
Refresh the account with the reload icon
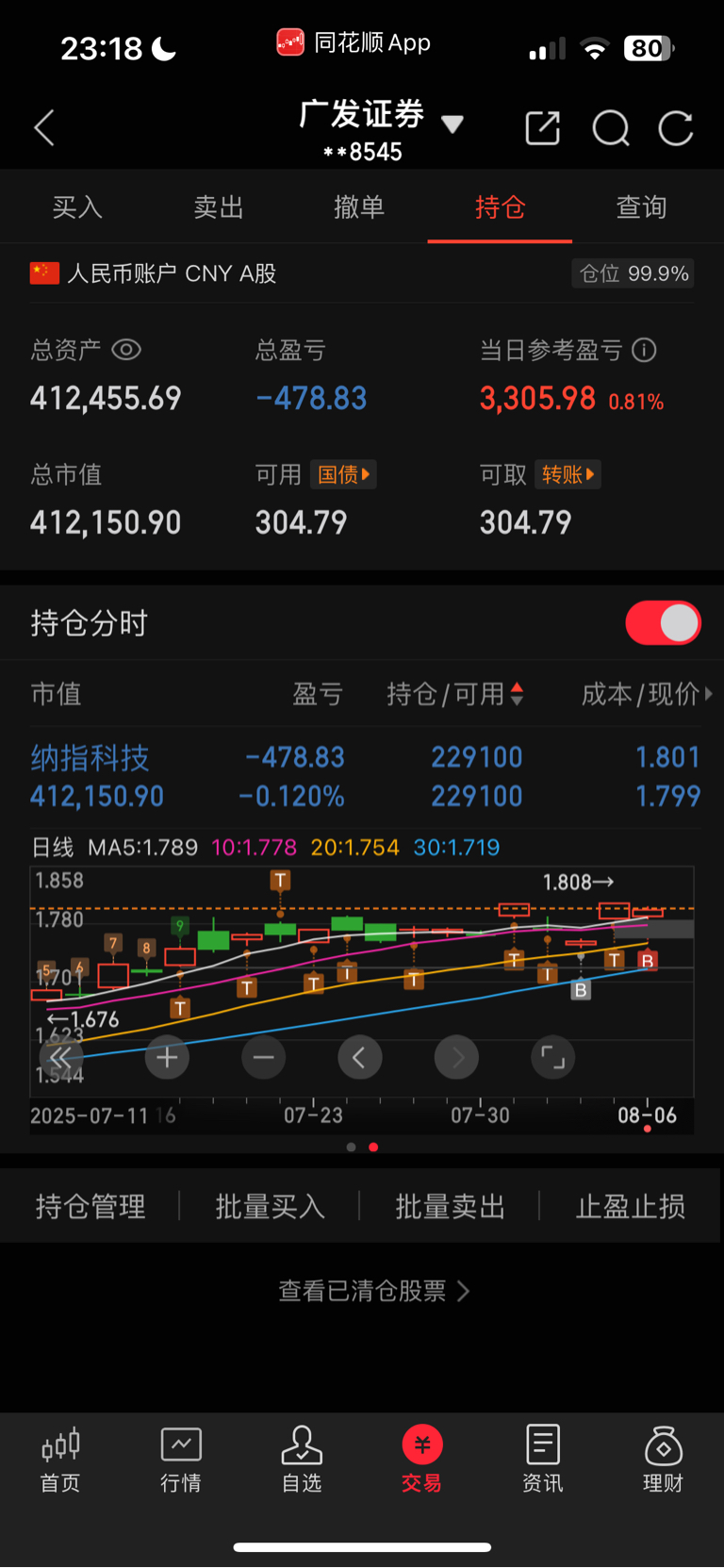(x=676, y=127)
